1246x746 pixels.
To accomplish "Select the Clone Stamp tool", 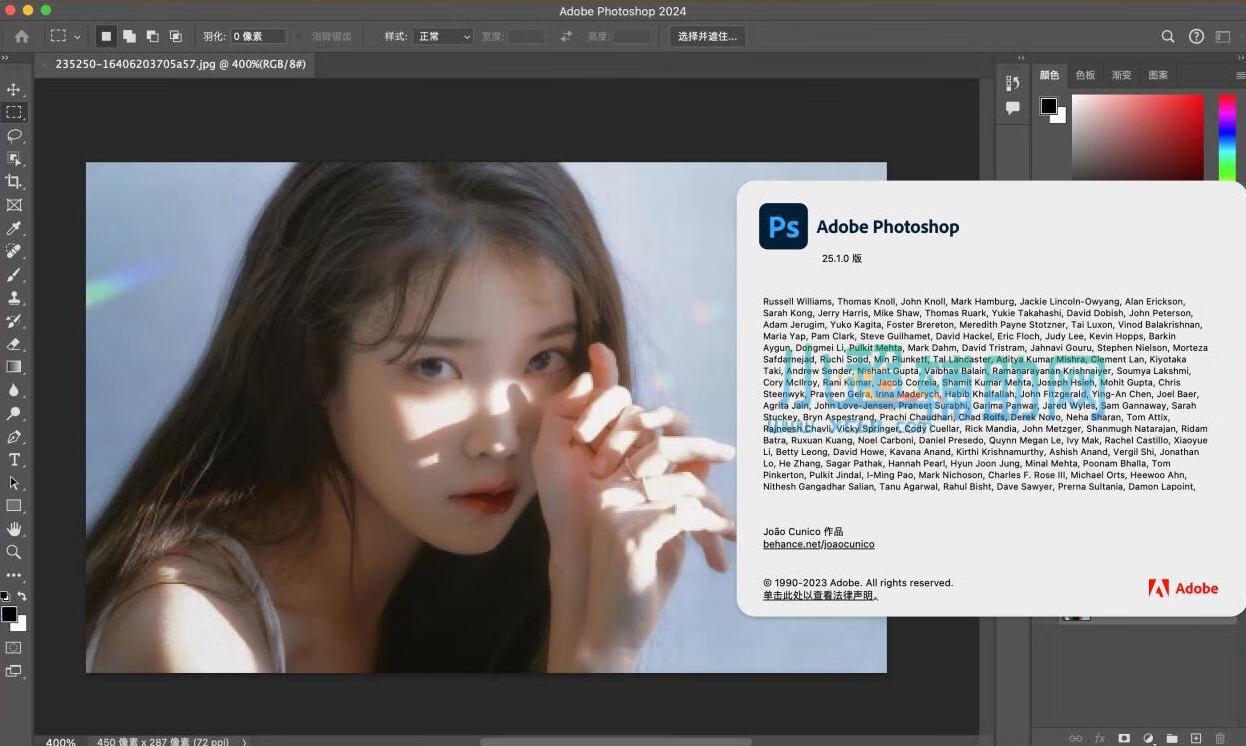I will (14, 297).
